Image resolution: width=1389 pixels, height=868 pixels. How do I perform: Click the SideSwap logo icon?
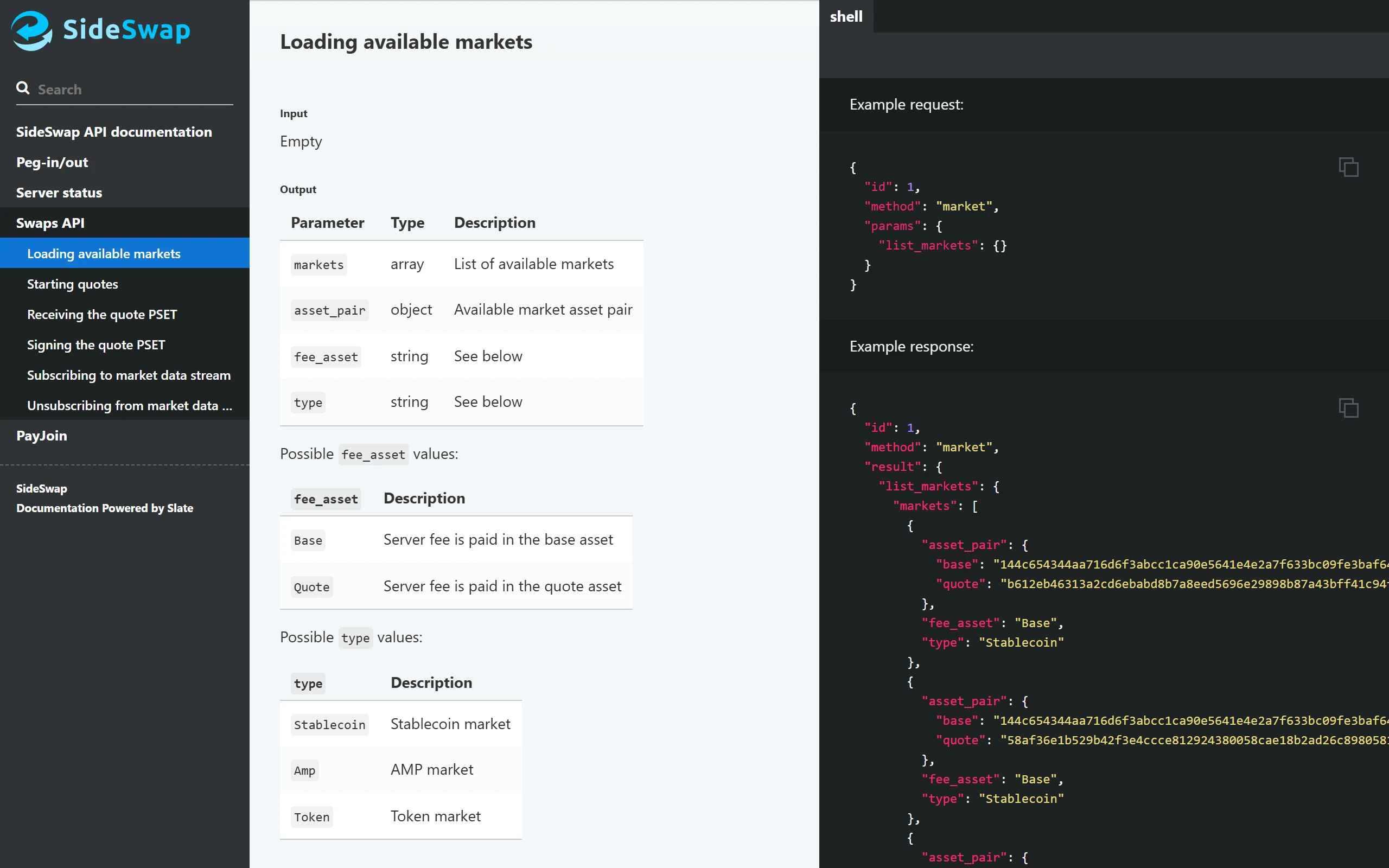coord(32,30)
